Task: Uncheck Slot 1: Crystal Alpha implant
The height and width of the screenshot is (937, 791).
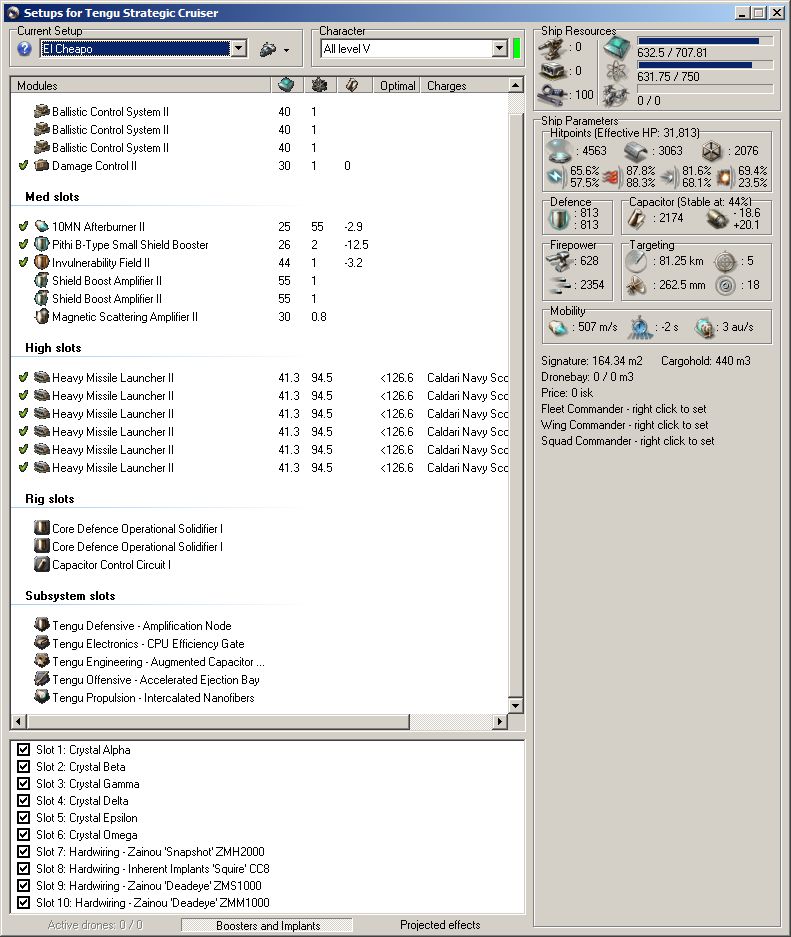Action: pyautogui.click(x=23, y=749)
